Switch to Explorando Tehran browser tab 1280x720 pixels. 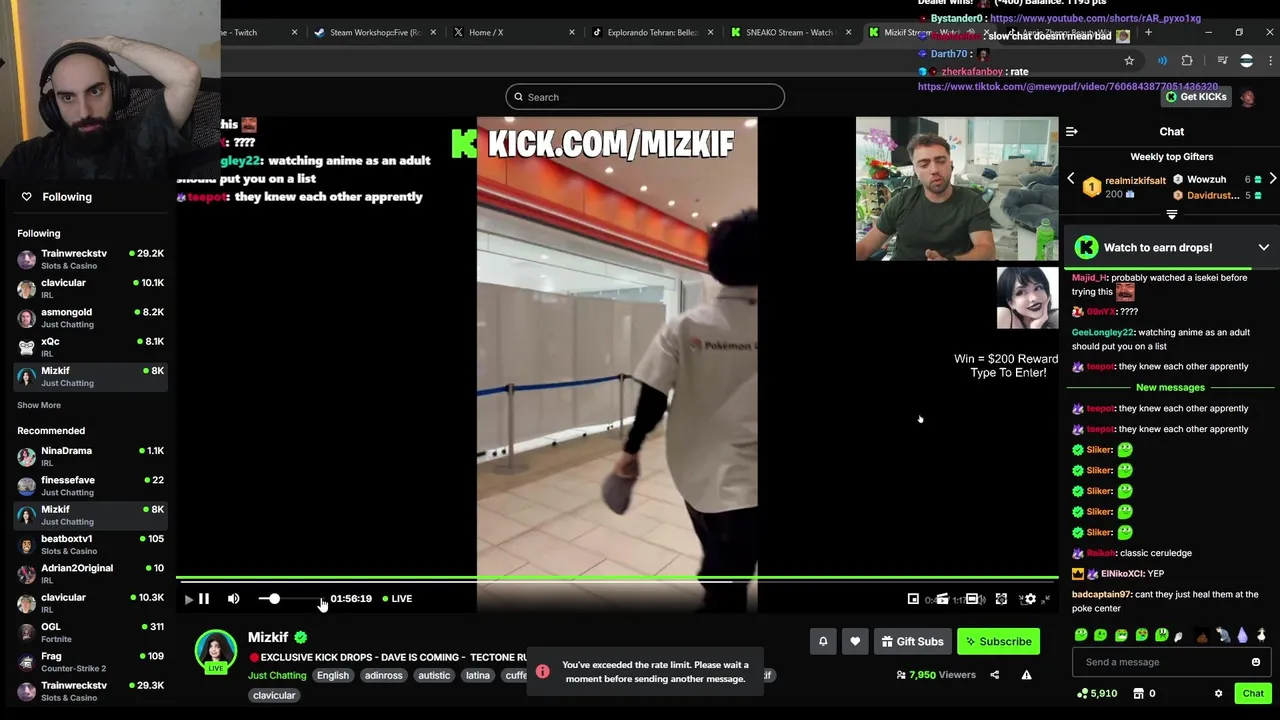click(x=650, y=32)
